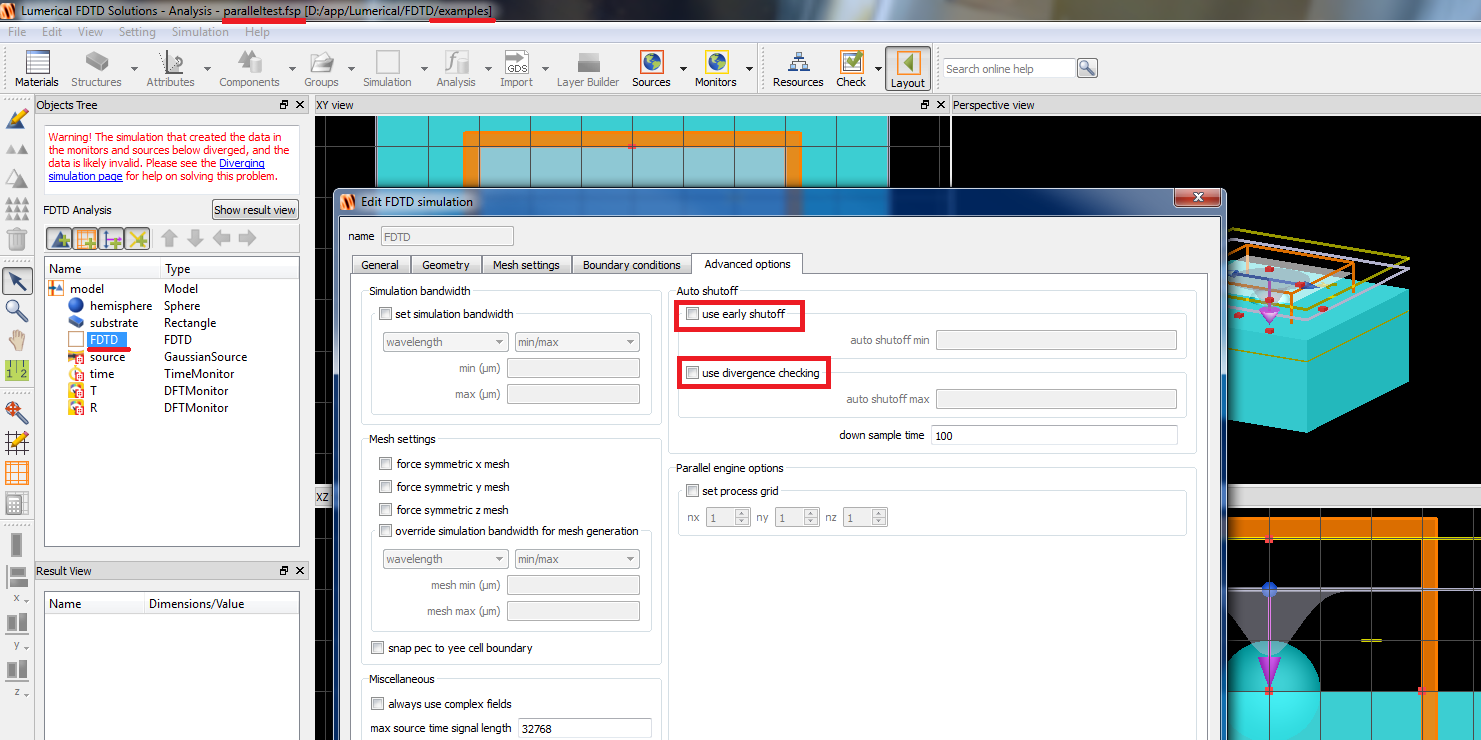Screen dimensions: 1481x740
Task: Open Attributes dropdown arrow
Action: click(x=207, y=69)
